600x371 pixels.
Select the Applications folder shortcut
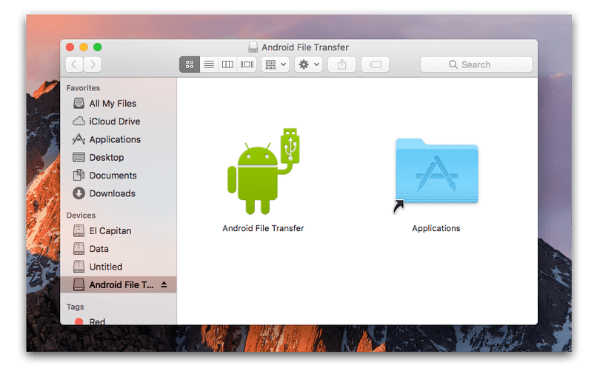click(x=436, y=172)
